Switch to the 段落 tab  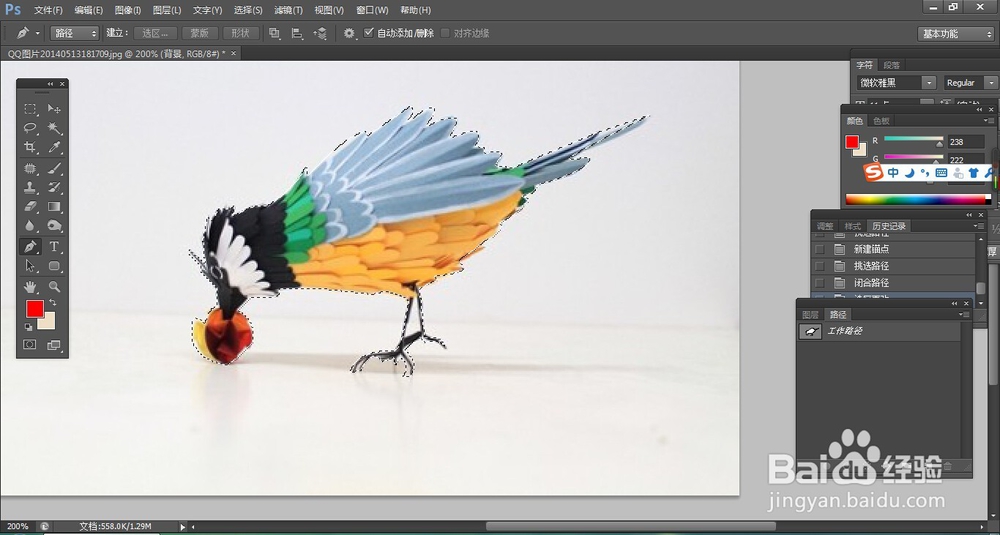892,65
